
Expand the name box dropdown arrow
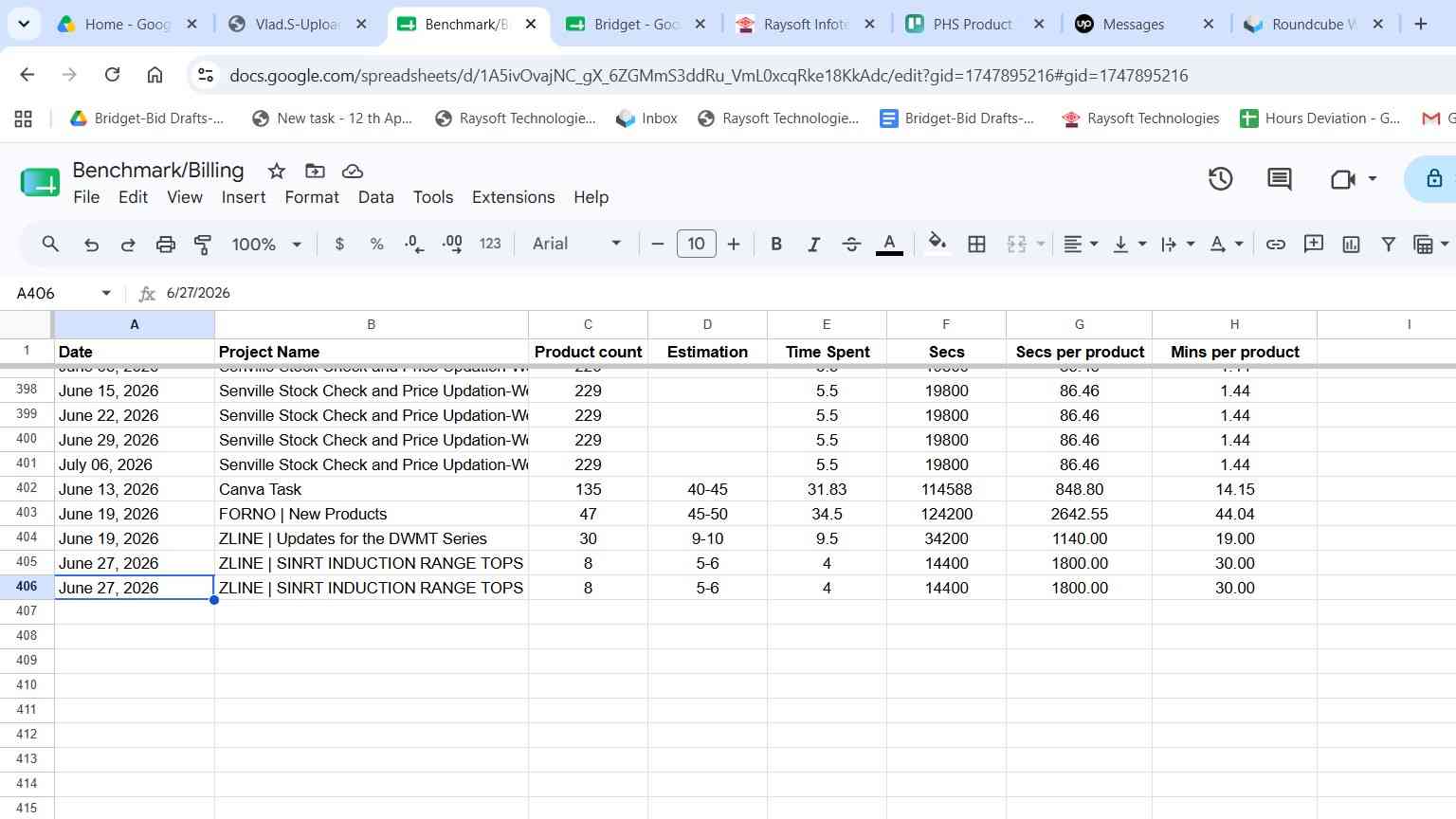106,293
